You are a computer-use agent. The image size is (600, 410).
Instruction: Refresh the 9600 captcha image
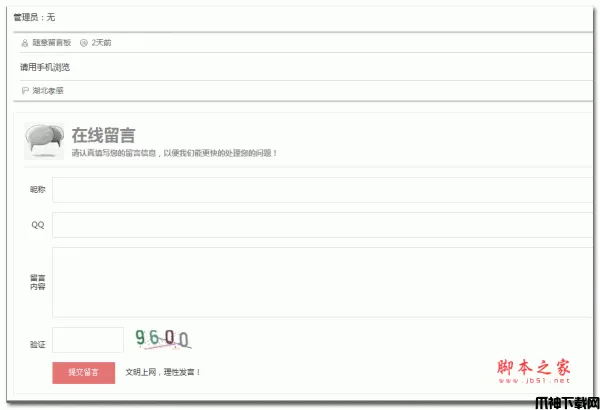pos(163,339)
